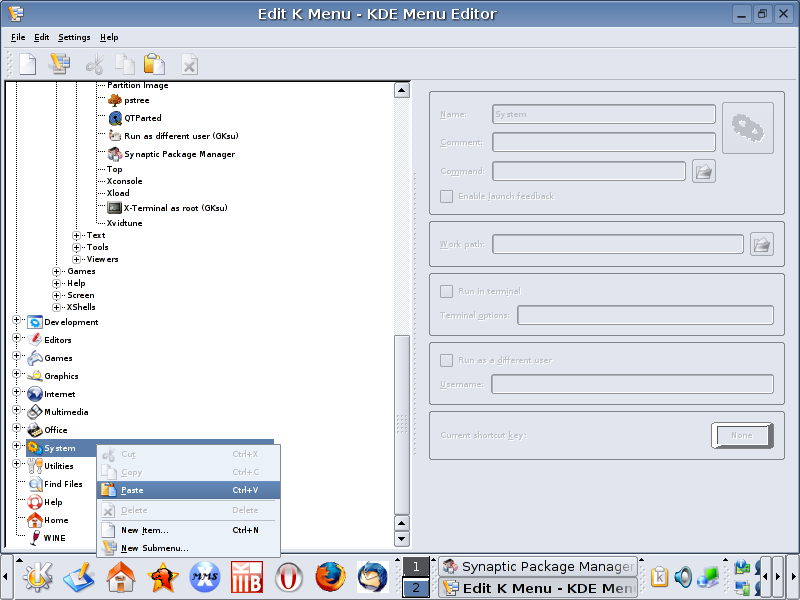Select the QTParted tree entry icon
The width and height of the screenshot is (800, 600).
115,118
